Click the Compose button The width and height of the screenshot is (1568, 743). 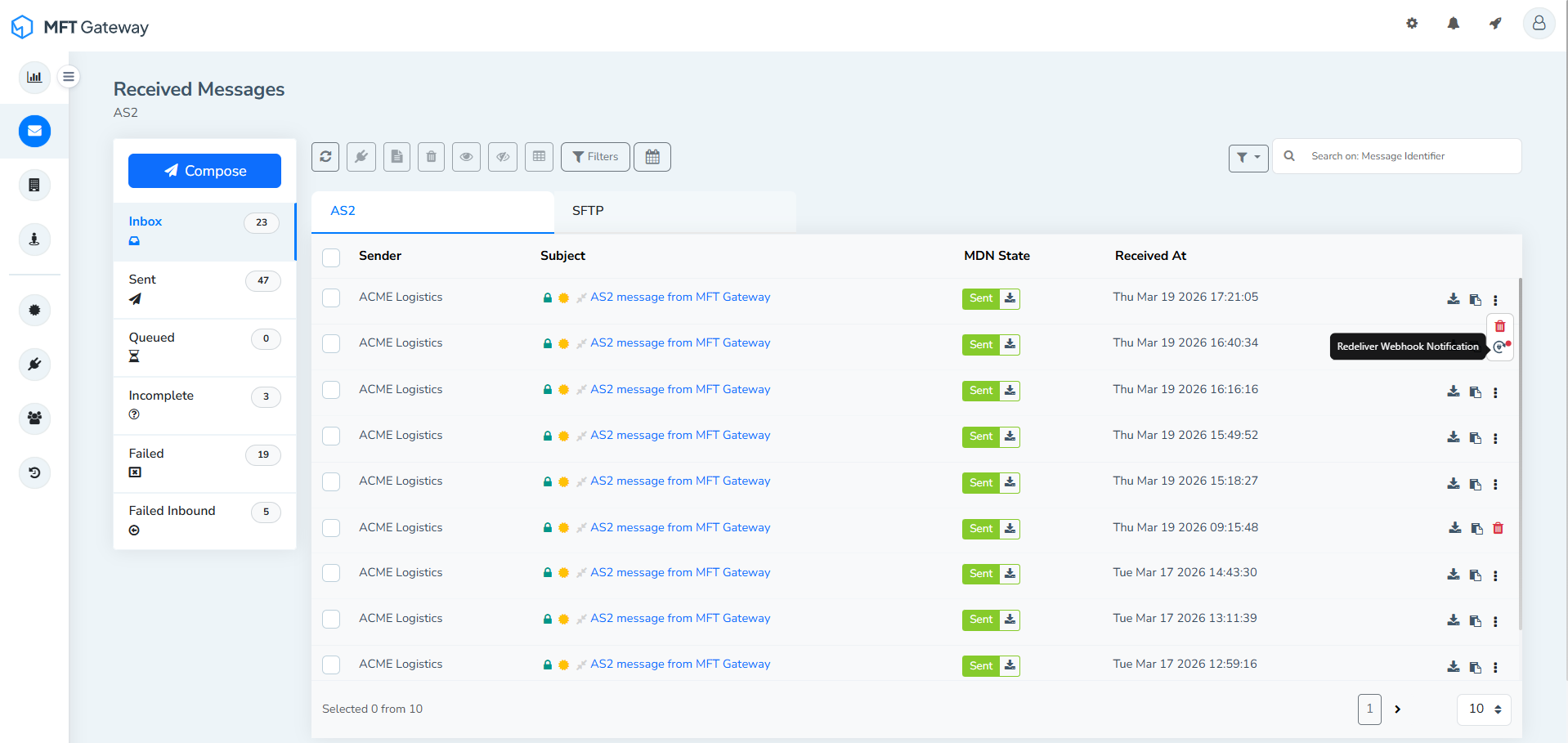204,171
